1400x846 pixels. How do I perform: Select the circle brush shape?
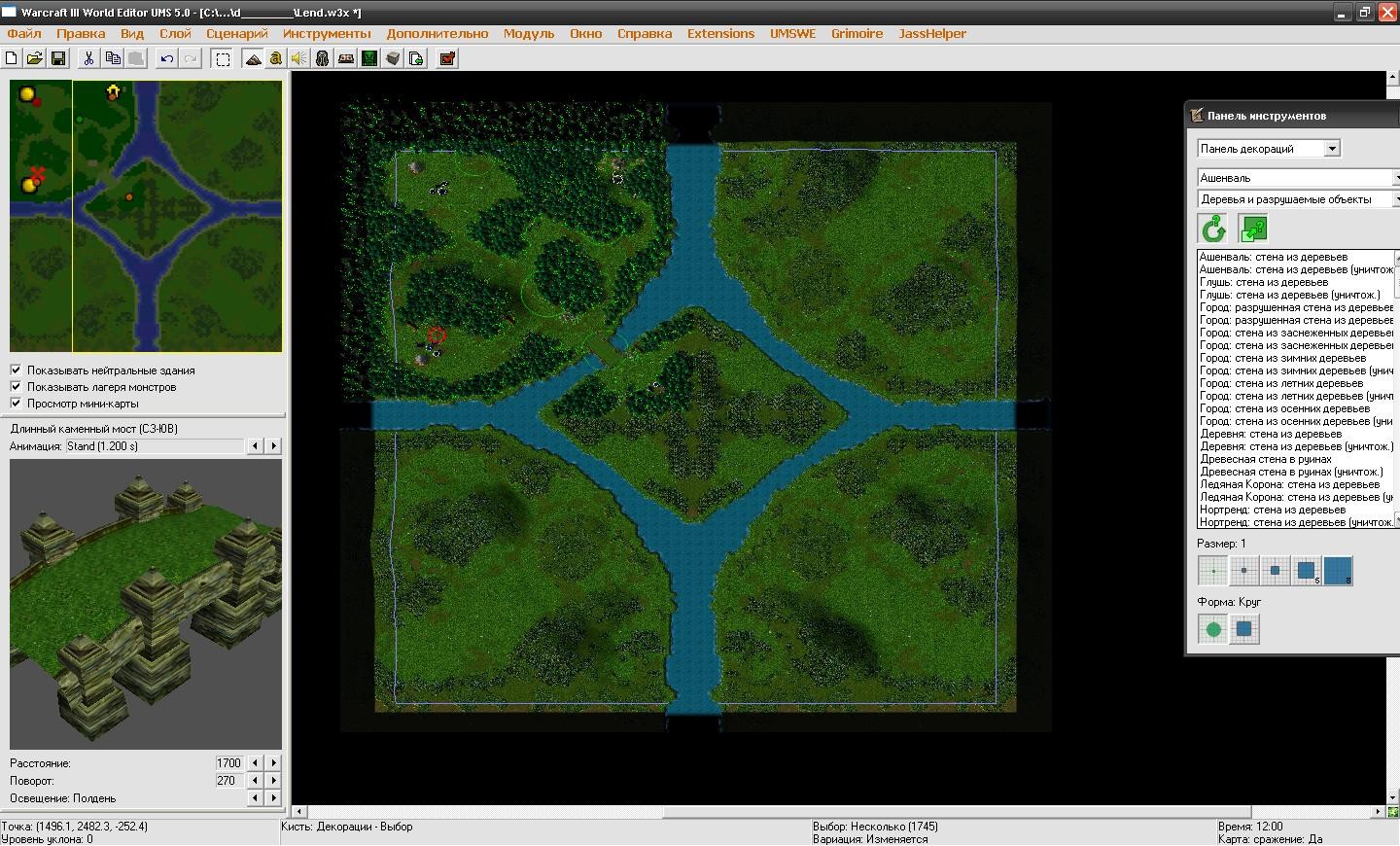1212,629
